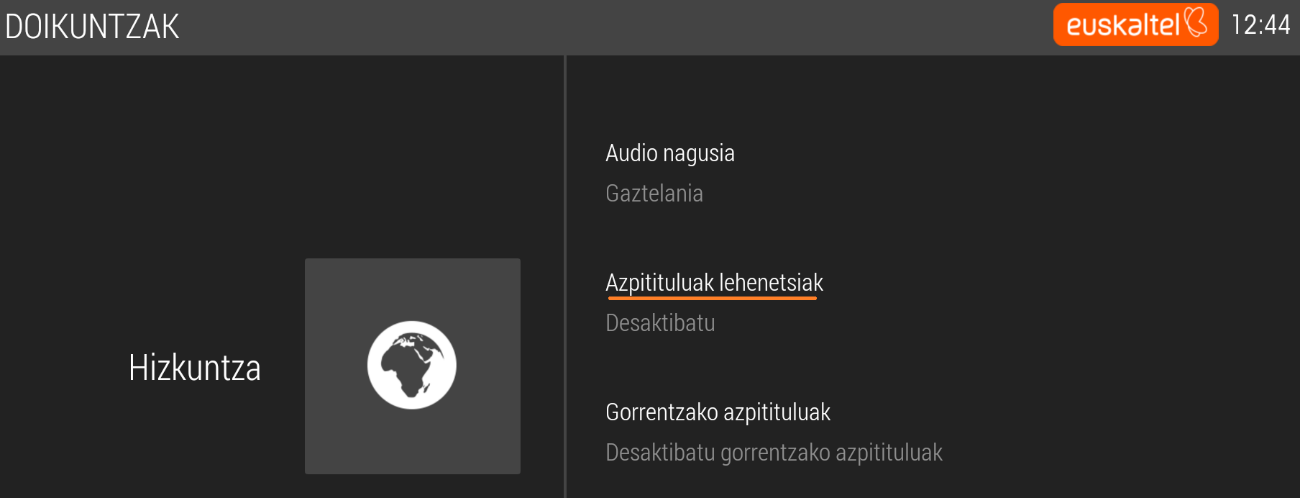Expand Azpitituluak lehenetsiak subtitle options
The height and width of the screenshot is (498, 1300).
(x=714, y=283)
